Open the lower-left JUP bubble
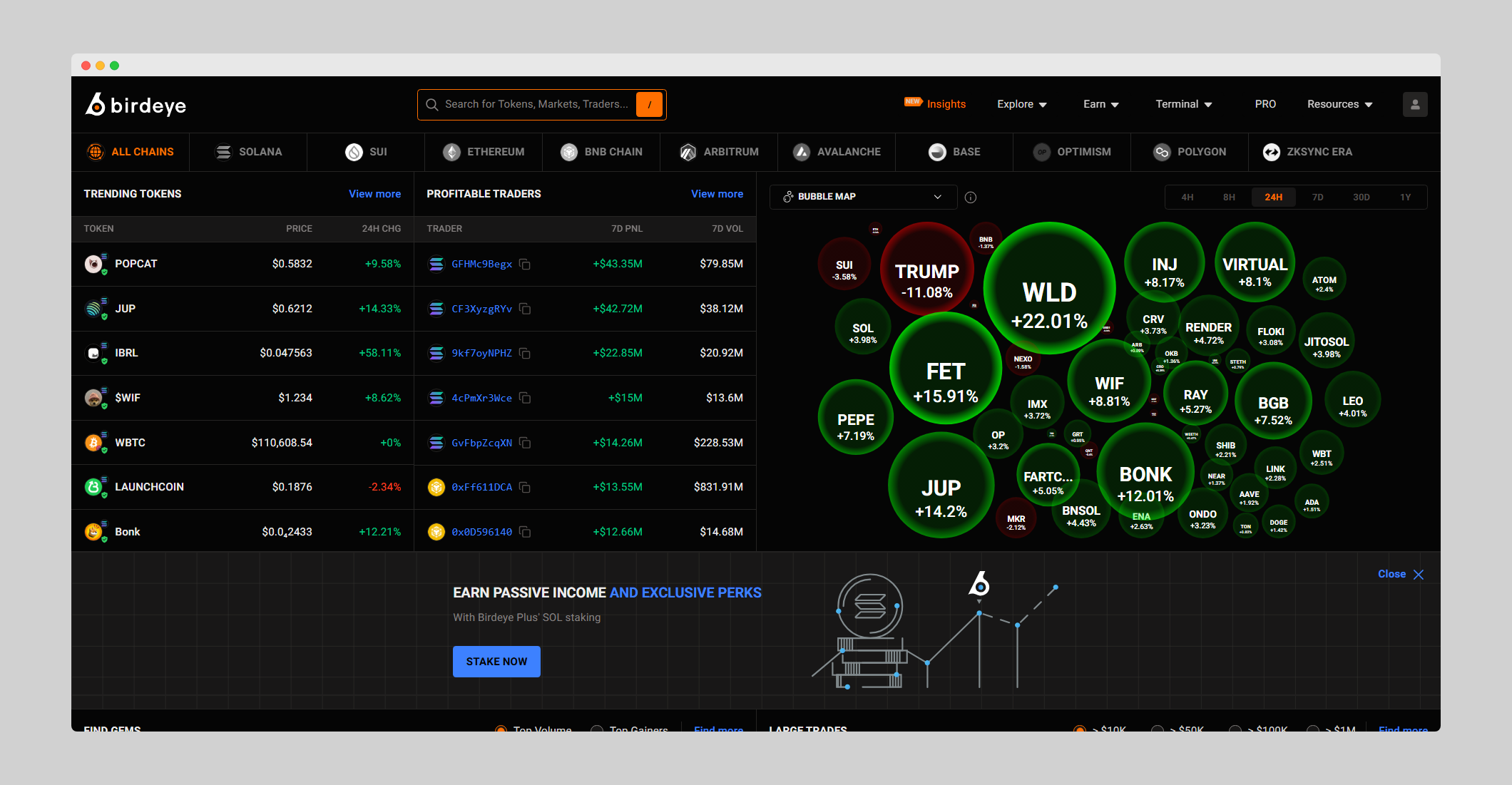Screen dimensions: 1512x785 point(941,486)
